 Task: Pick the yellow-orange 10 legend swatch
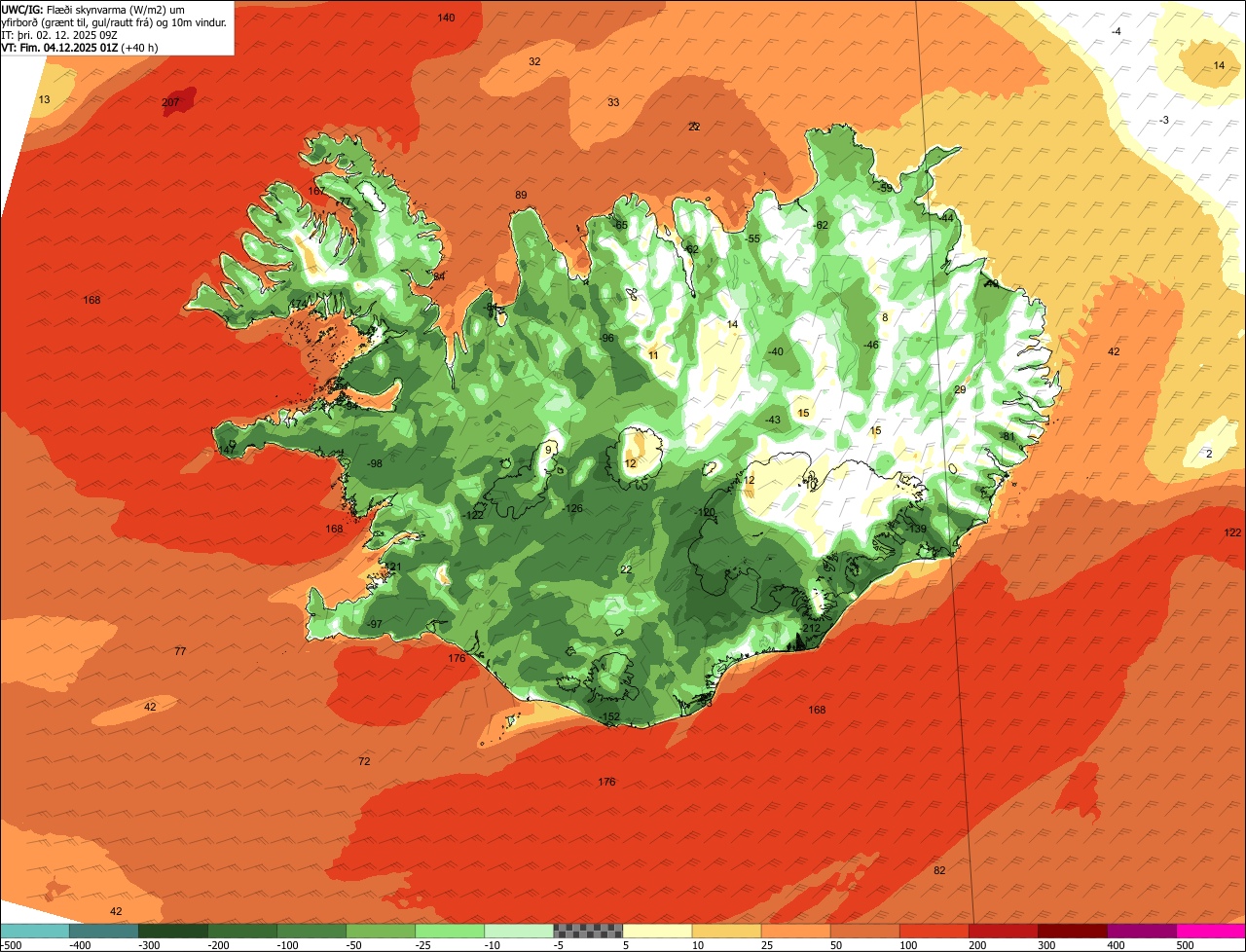(725, 931)
